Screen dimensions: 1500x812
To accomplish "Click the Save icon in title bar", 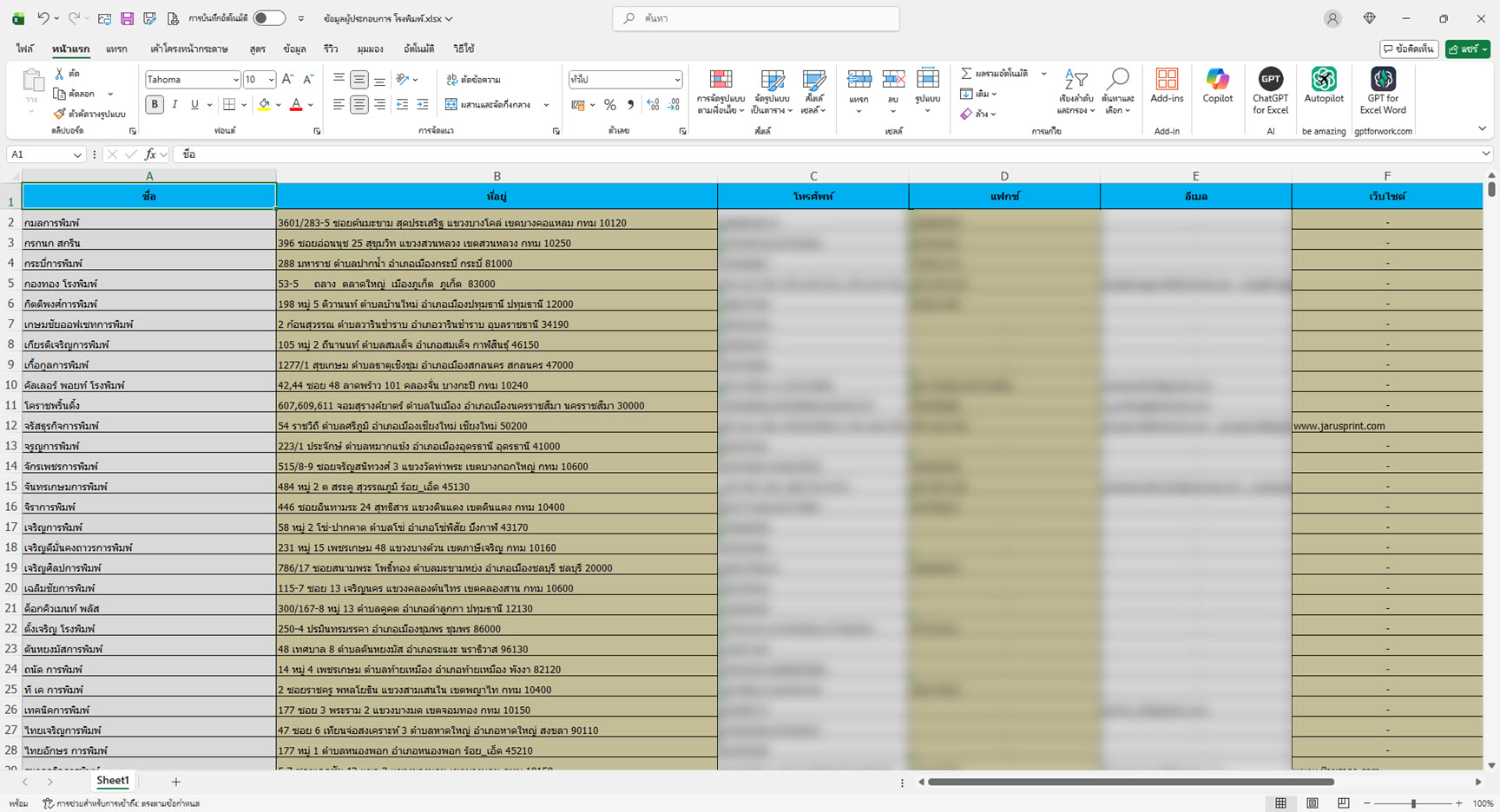I will click(x=127, y=18).
